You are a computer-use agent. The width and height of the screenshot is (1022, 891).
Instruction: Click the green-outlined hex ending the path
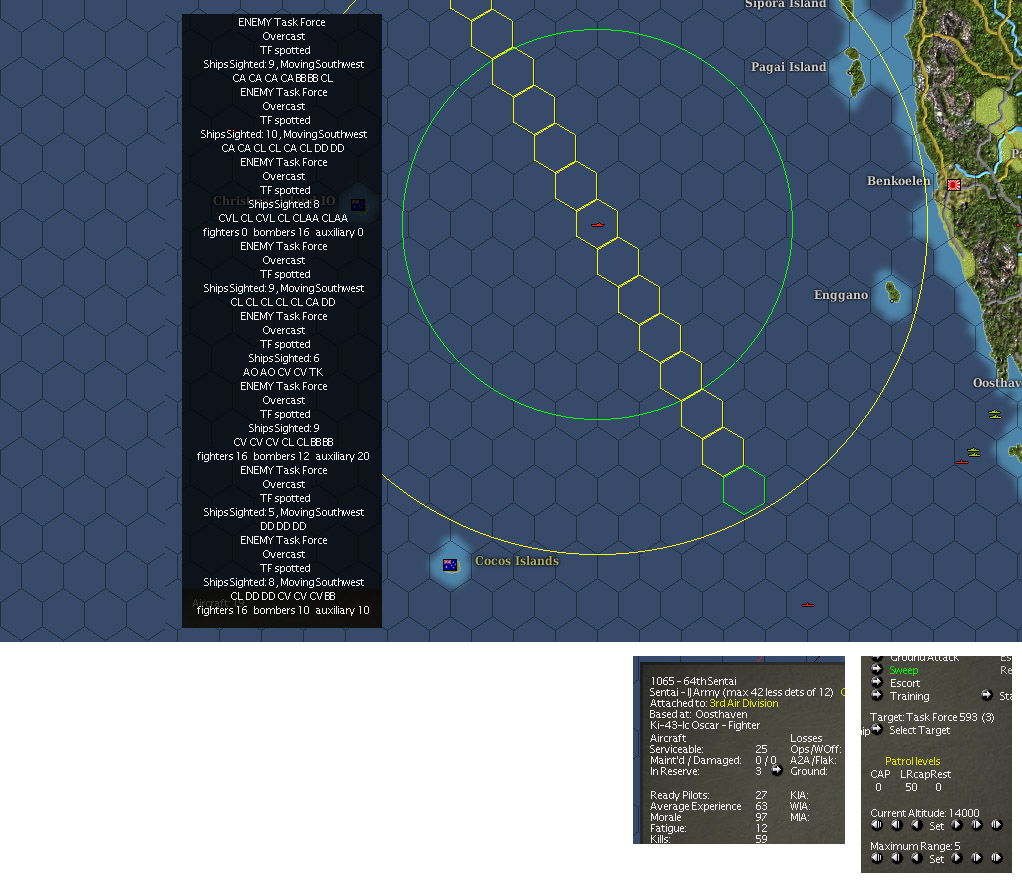point(744,490)
